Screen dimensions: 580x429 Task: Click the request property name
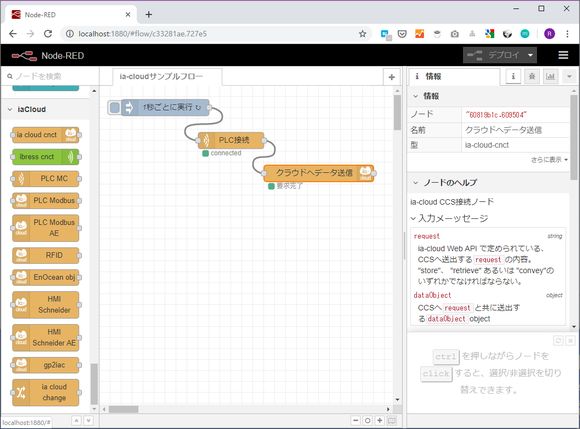click(x=427, y=236)
